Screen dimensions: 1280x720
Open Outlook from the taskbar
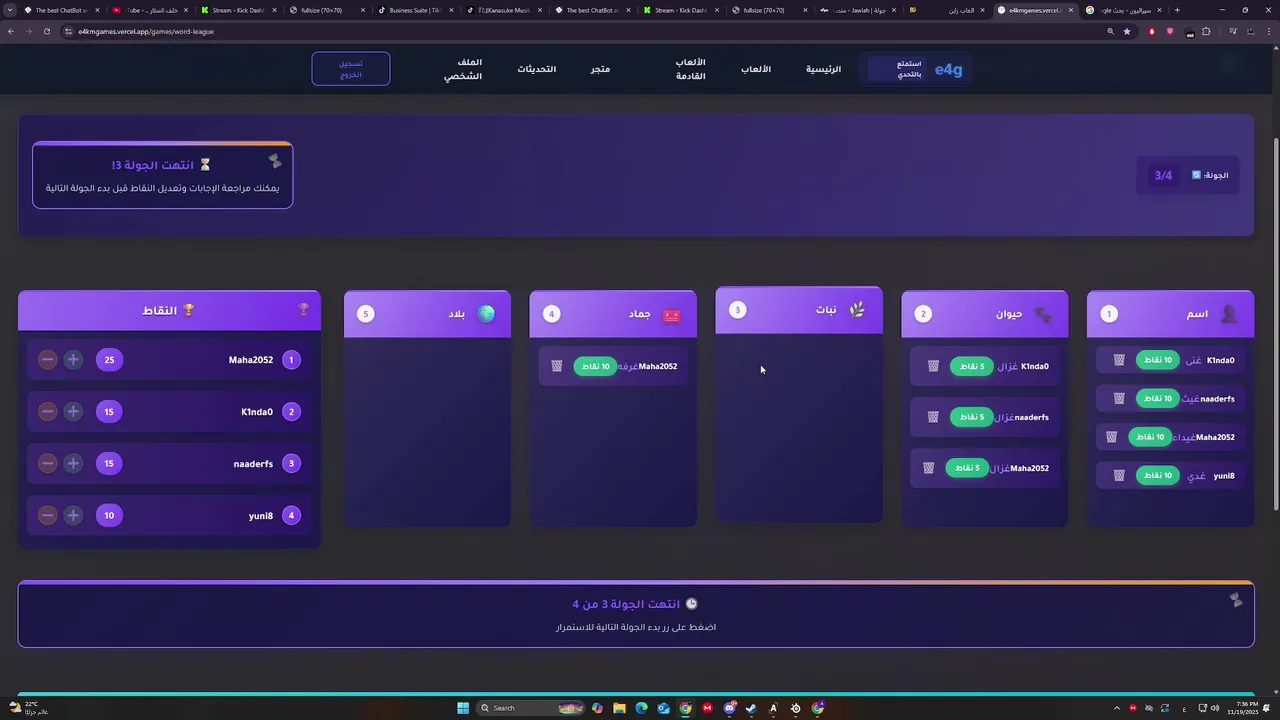663,708
